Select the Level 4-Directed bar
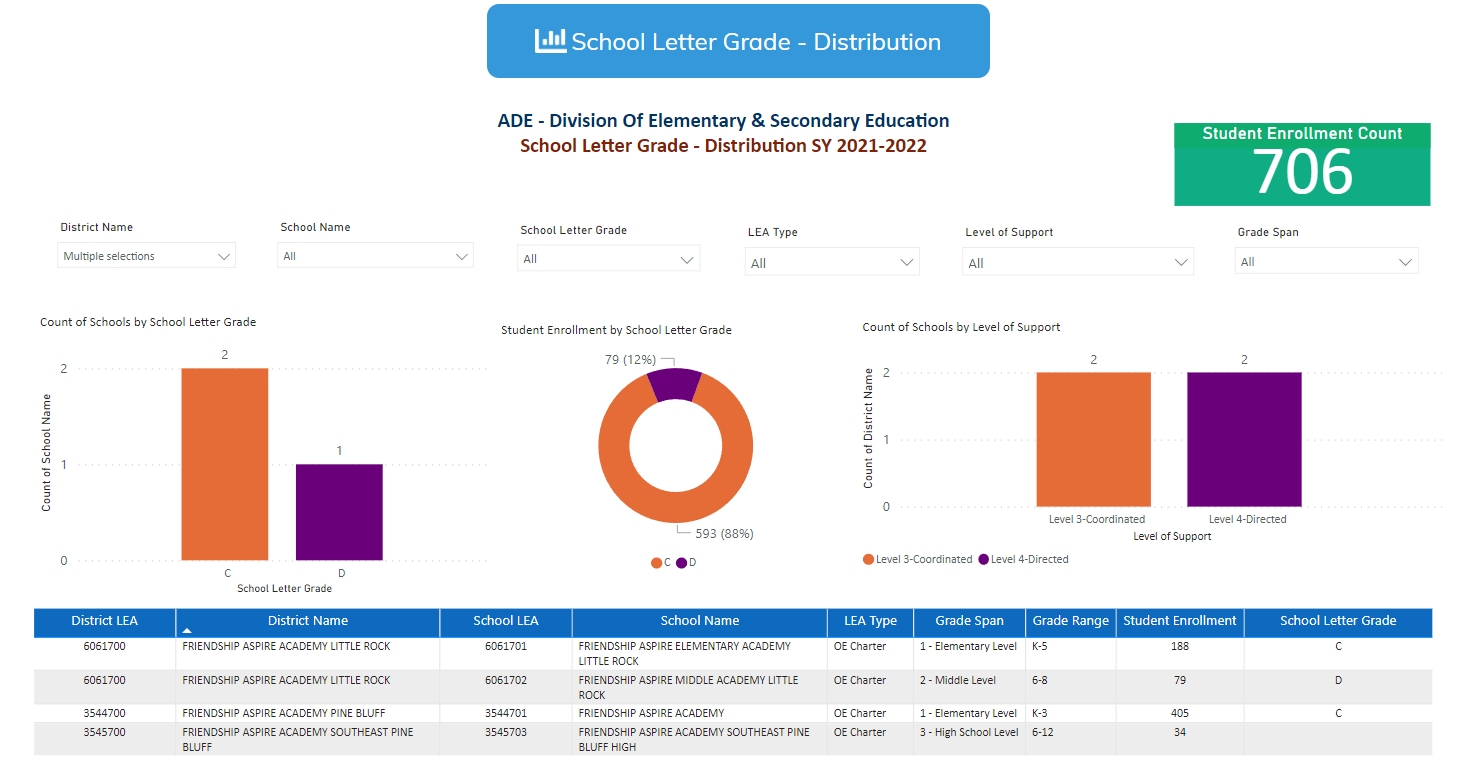The height and width of the screenshot is (773, 1464). (x=1244, y=440)
